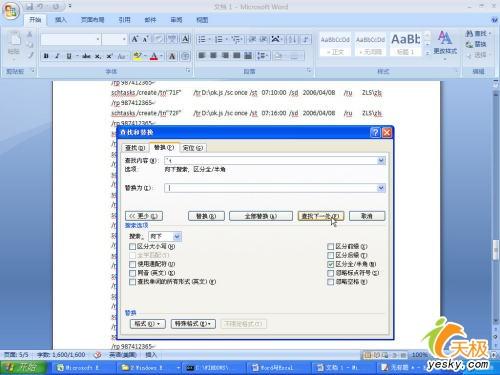Image resolution: width=500 pixels, height=375 pixels.
Task: Apply Strikethrough from the font group
Action: 87,56
